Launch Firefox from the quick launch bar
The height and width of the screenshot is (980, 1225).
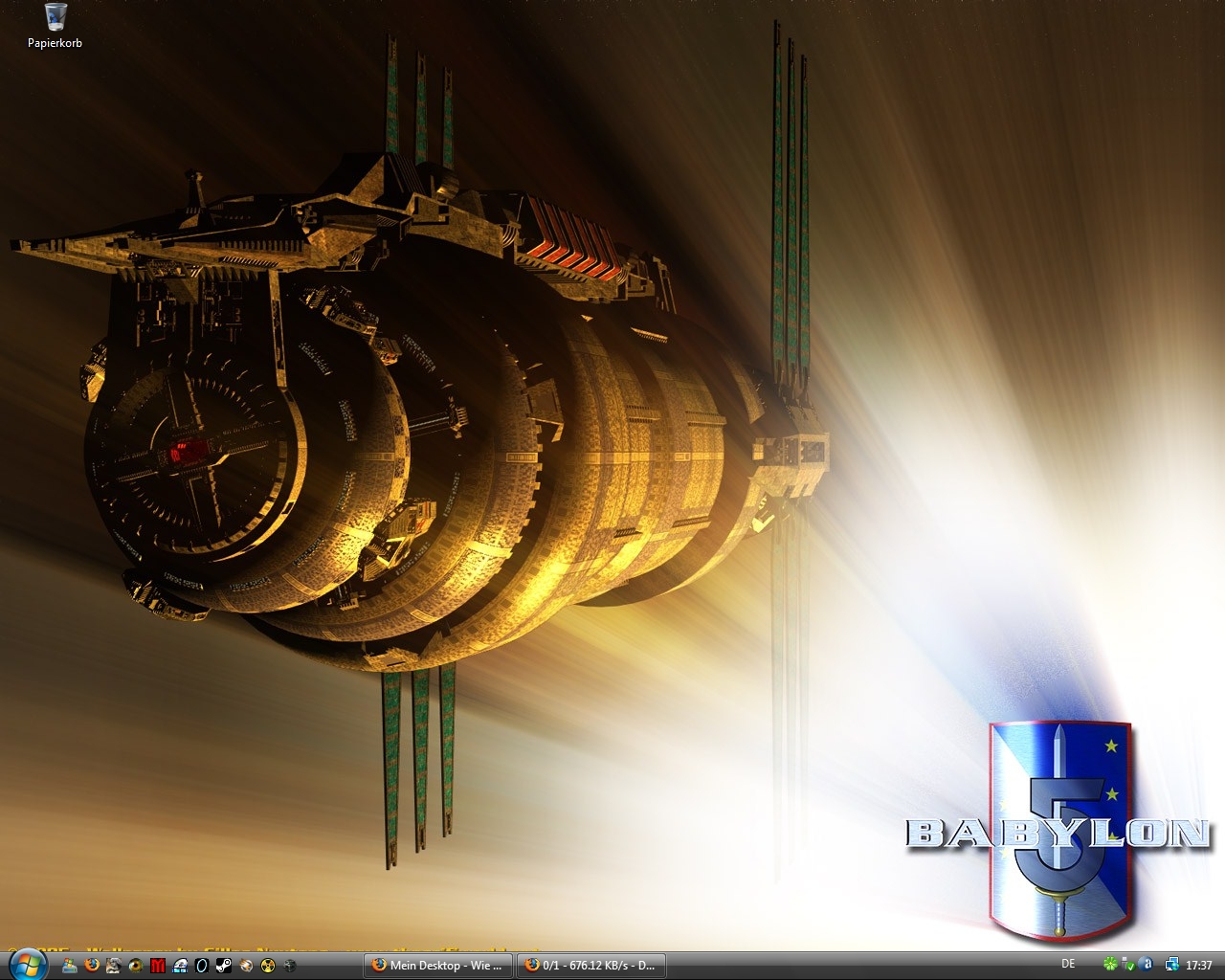pos(92,966)
